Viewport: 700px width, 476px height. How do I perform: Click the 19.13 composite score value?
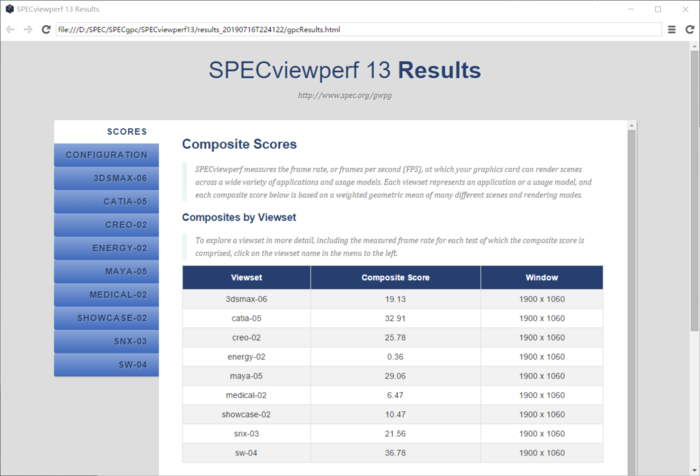pos(396,299)
